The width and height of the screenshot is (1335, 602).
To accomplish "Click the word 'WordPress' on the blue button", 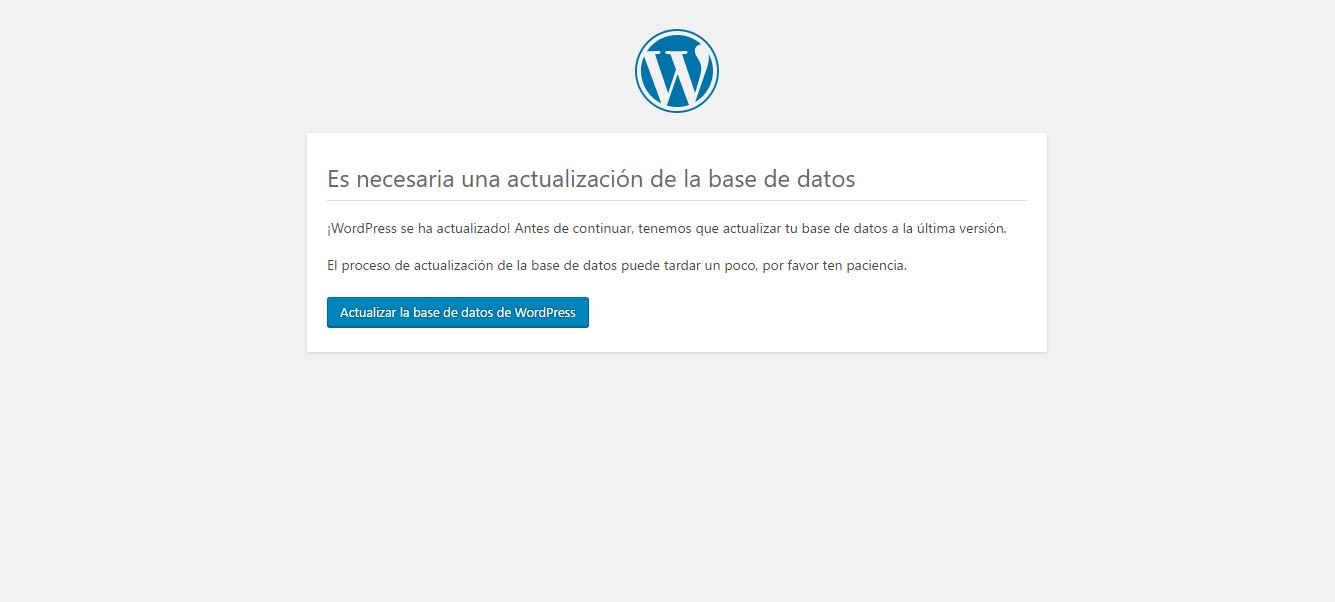I will pyautogui.click(x=545, y=313).
